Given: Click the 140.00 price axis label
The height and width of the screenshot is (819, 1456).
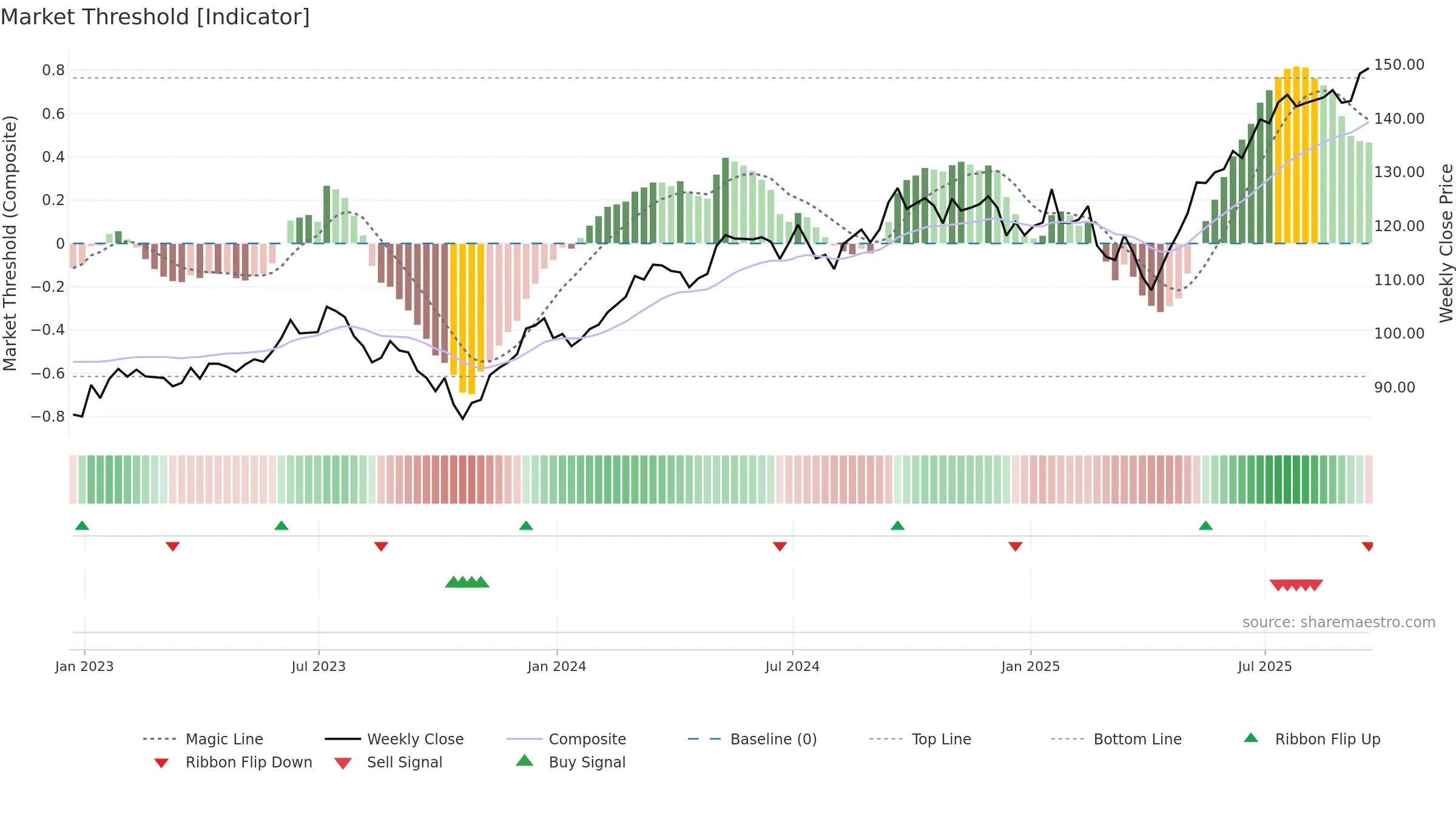Looking at the screenshot, I should tap(1399, 119).
